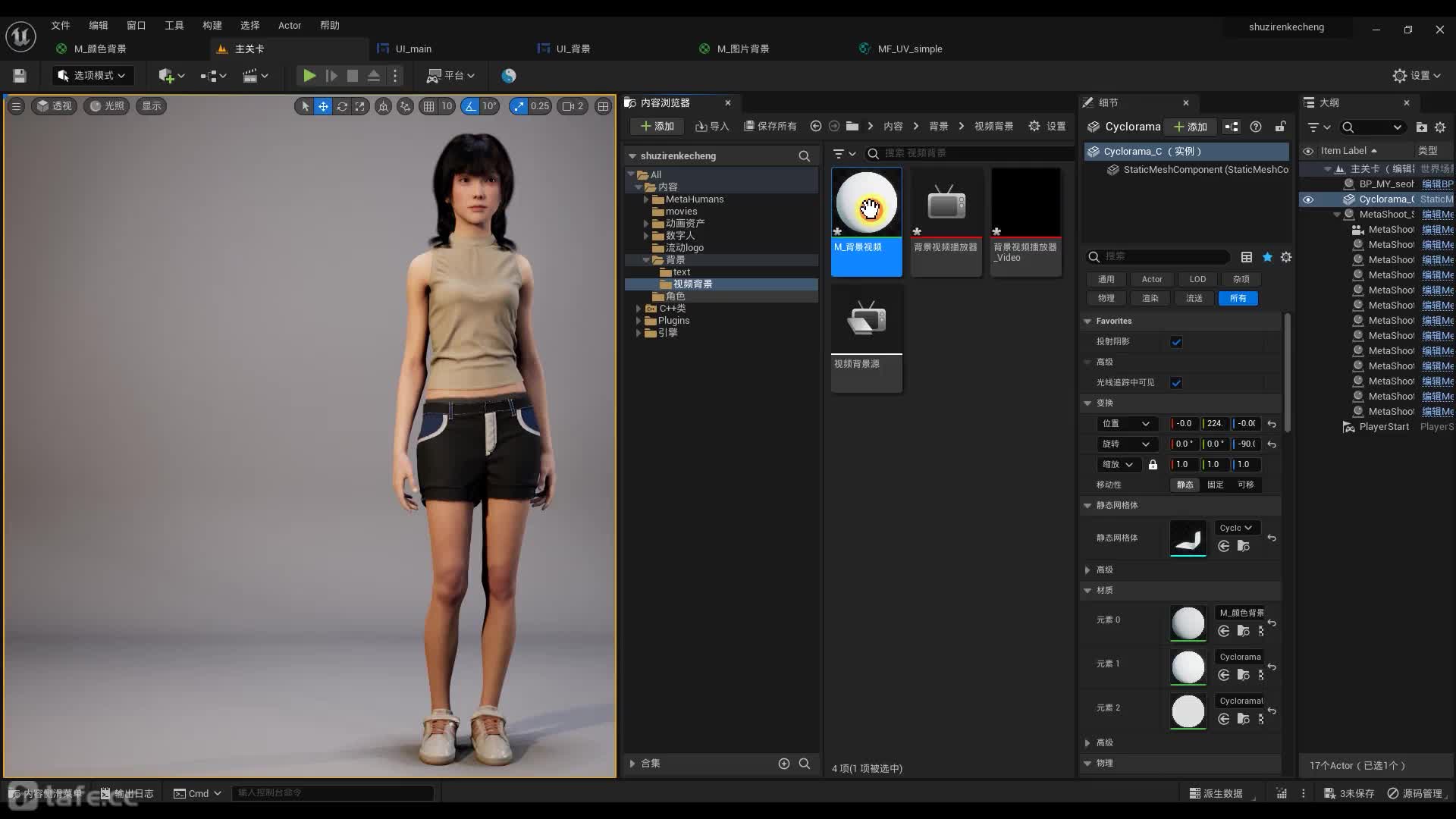Click the Details panel table view icon
Viewport: 1456px width, 819px height.
pos(1247,257)
